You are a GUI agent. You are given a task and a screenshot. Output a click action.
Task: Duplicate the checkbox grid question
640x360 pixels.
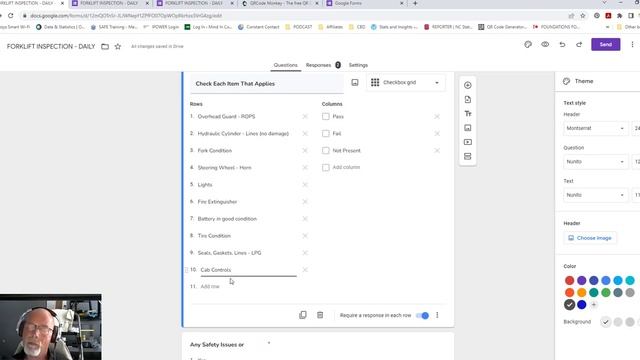[x=303, y=315]
